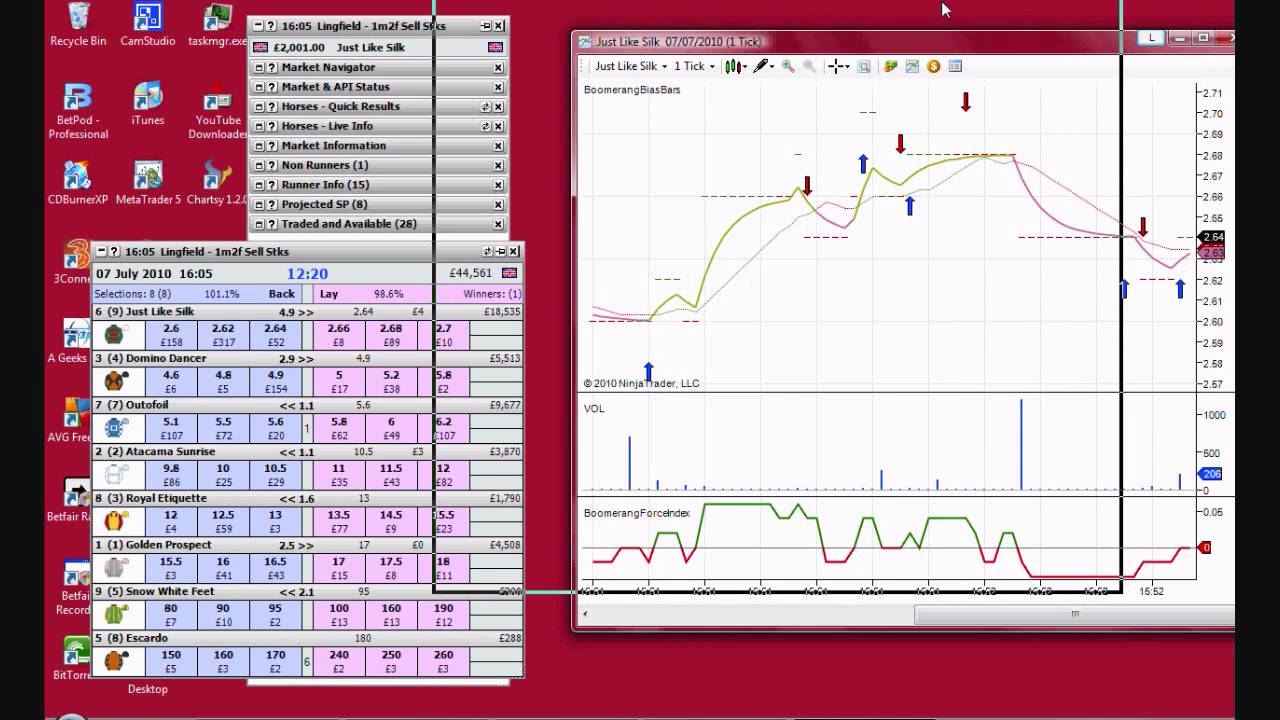
Task: Click the Back column header
Action: pyautogui.click(x=282, y=294)
